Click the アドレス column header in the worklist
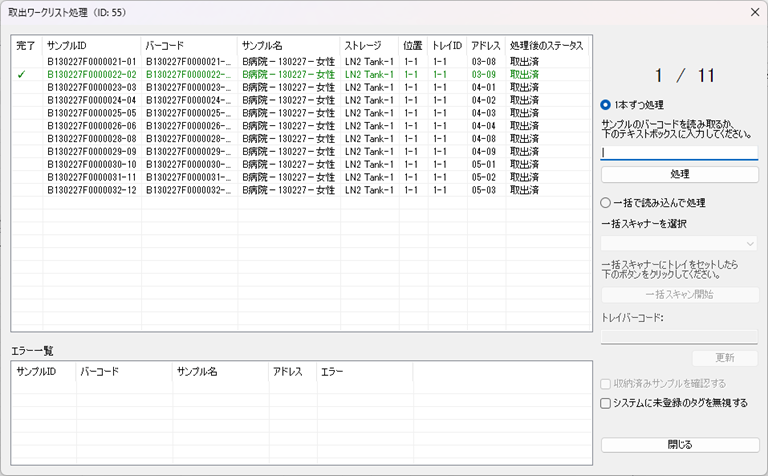The image size is (768, 476). [485, 46]
